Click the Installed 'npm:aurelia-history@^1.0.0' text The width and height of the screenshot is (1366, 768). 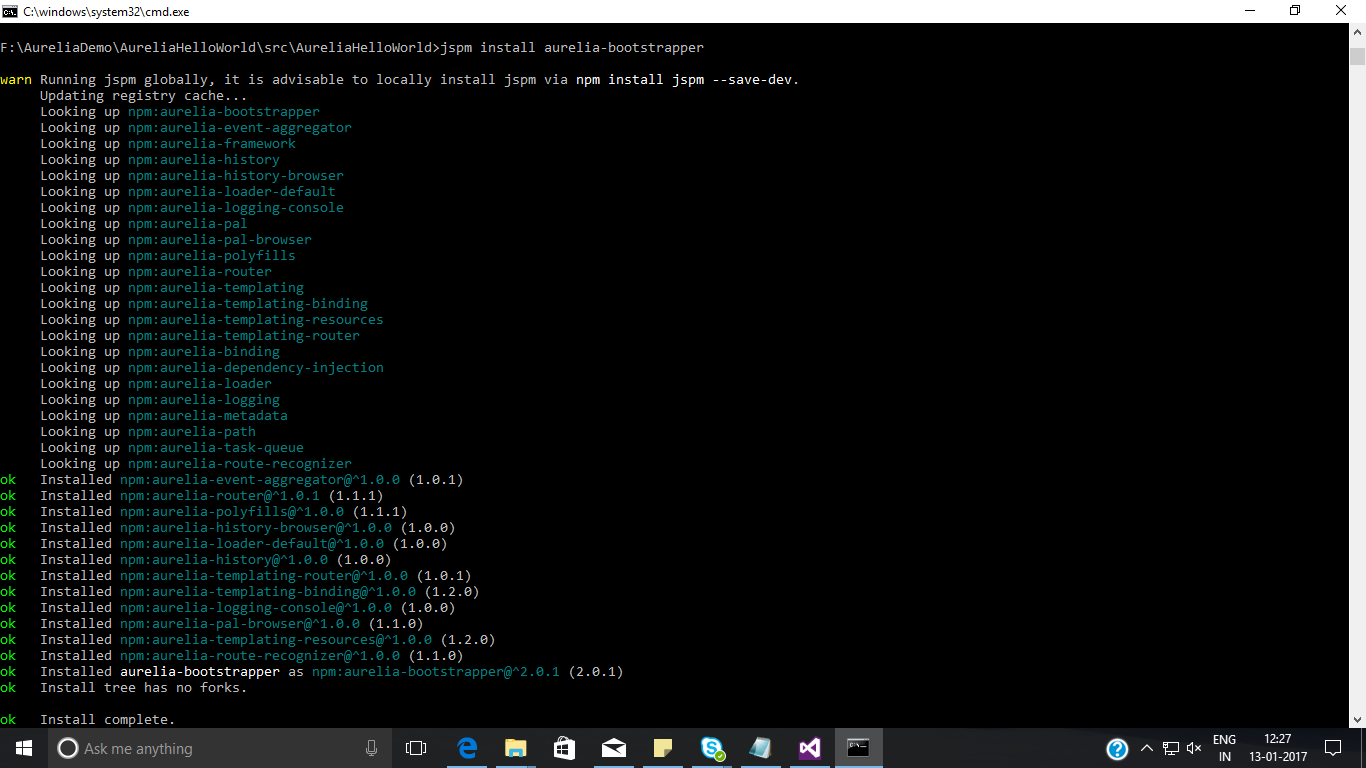(224, 560)
